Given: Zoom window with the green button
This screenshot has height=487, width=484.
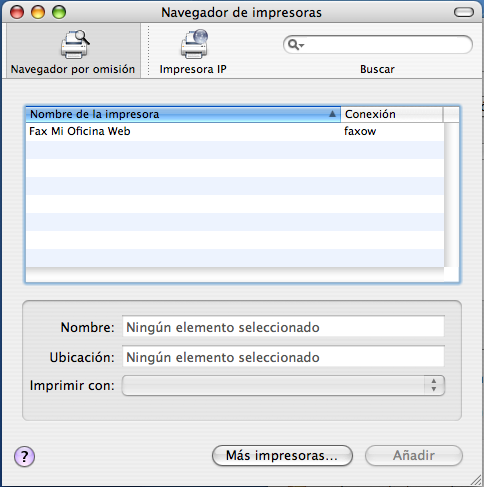Looking at the screenshot, I should click(59, 12).
